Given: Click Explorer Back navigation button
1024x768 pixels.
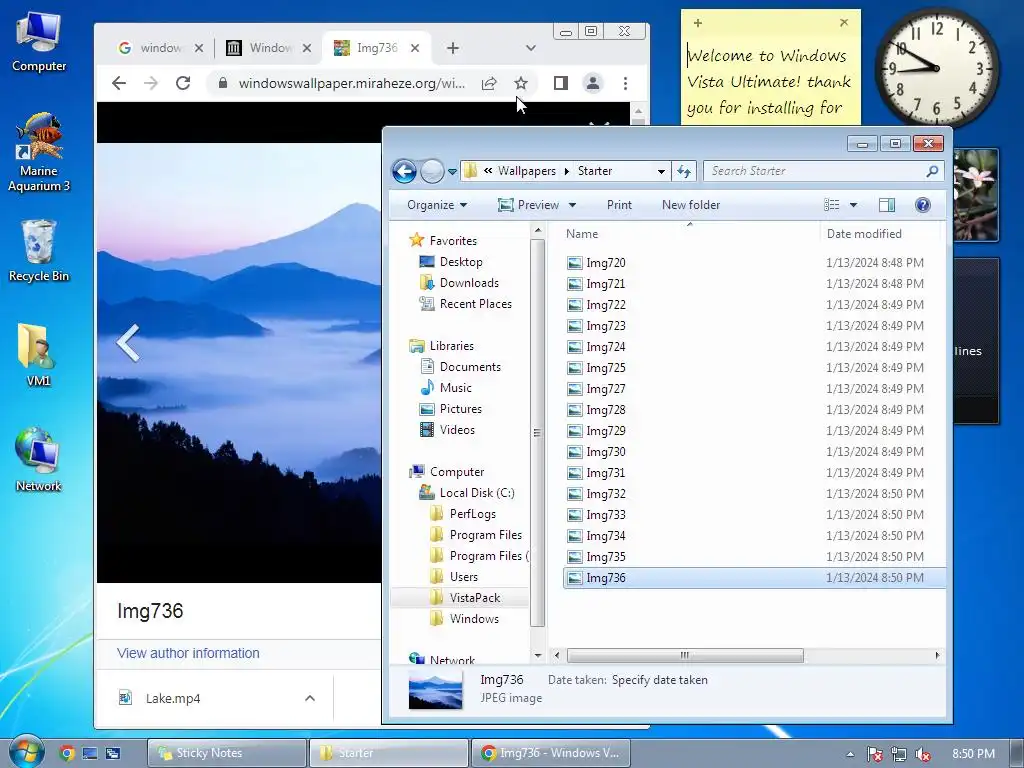Looking at the screenshot, I should coord(404,171).
